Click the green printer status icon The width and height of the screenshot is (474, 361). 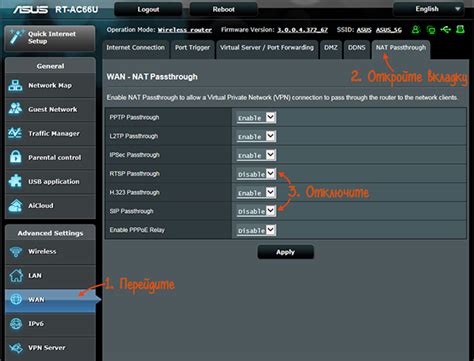pos(460,29)
